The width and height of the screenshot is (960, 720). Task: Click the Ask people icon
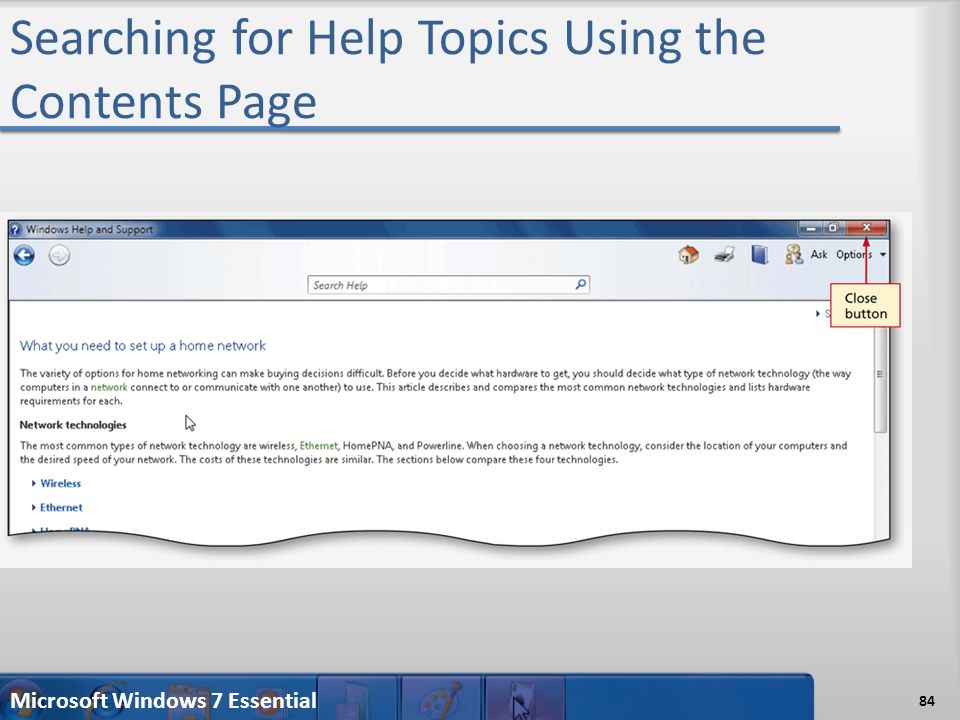coord(794,255)
